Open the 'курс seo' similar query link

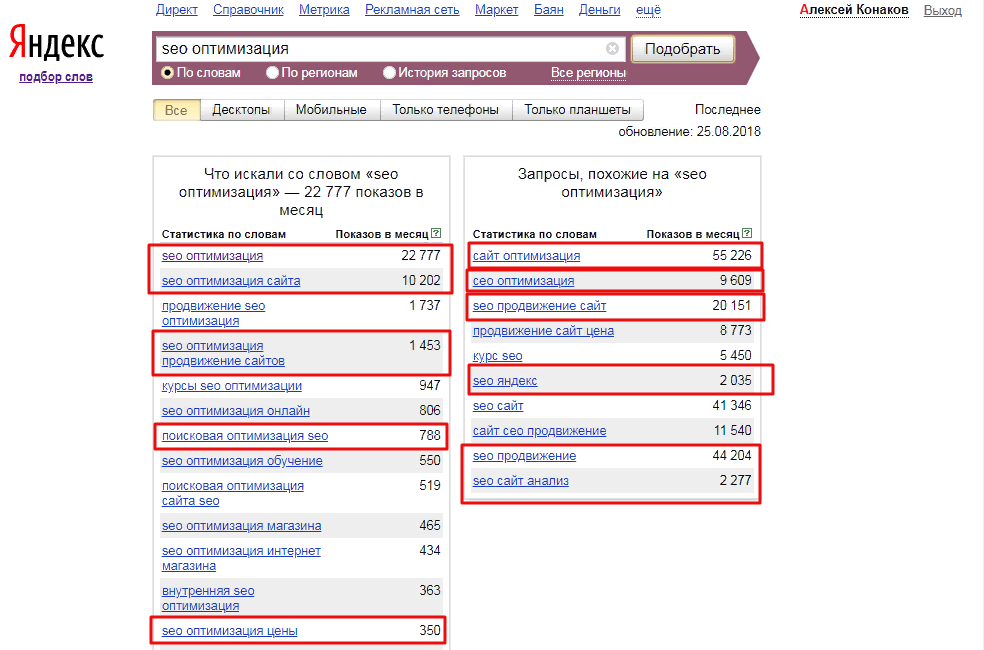pyautogui.click(x=497, y=356)
